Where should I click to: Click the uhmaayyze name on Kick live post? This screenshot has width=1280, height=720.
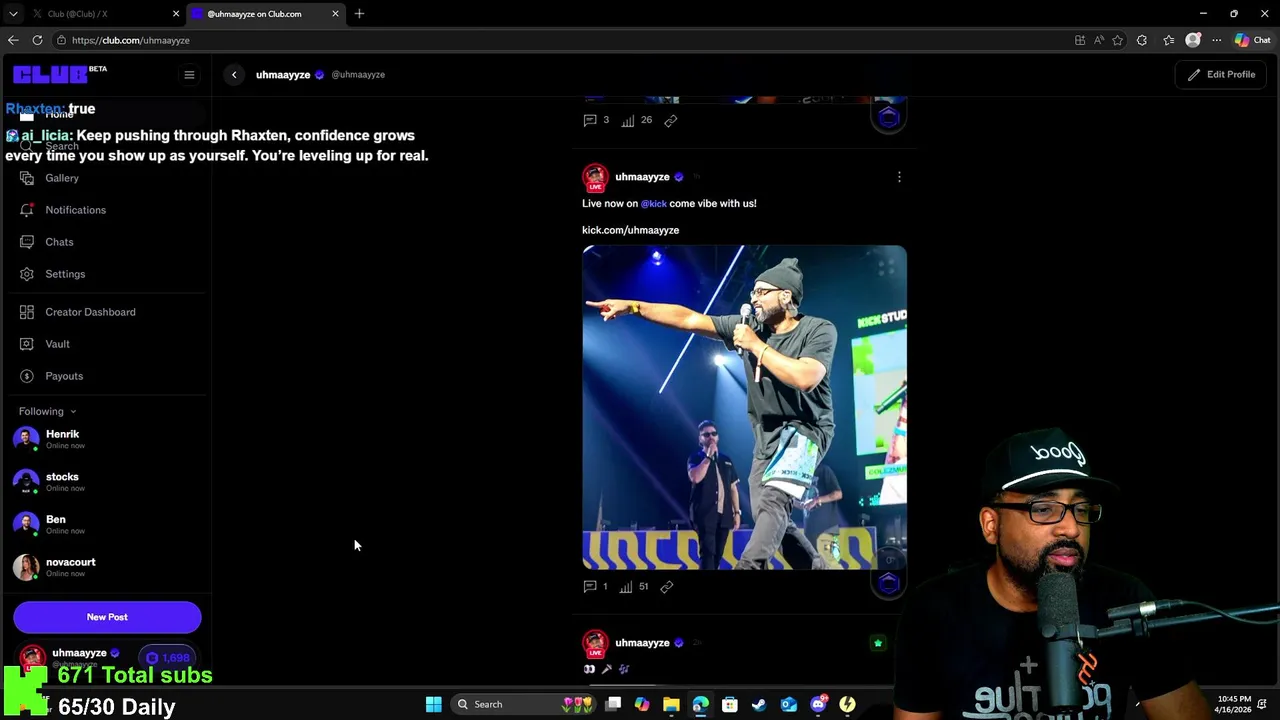click(x=642, y=177)
